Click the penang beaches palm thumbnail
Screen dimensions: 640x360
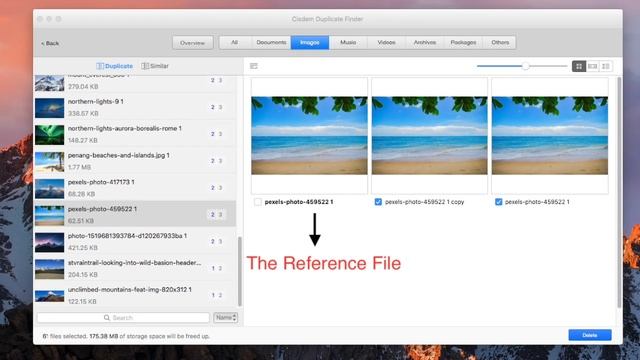click(49, 162)
